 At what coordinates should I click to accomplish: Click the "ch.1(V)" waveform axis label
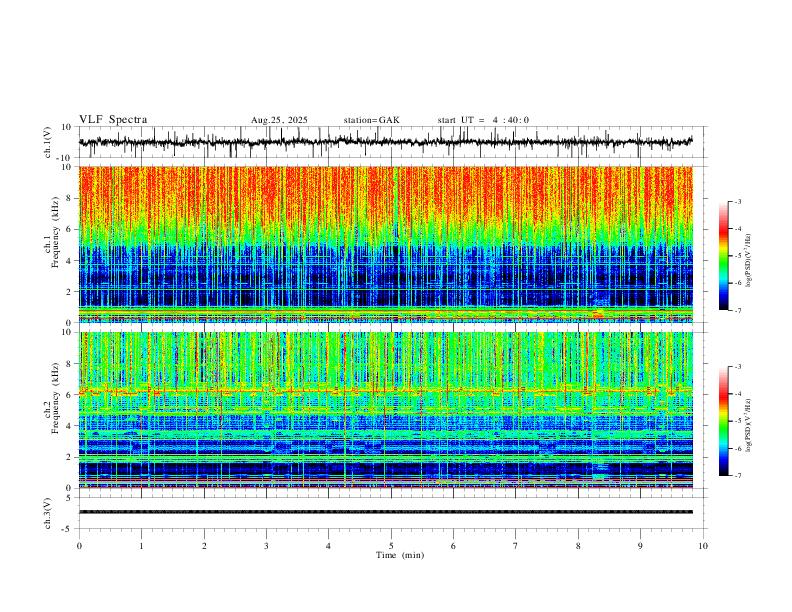point(48,142)
